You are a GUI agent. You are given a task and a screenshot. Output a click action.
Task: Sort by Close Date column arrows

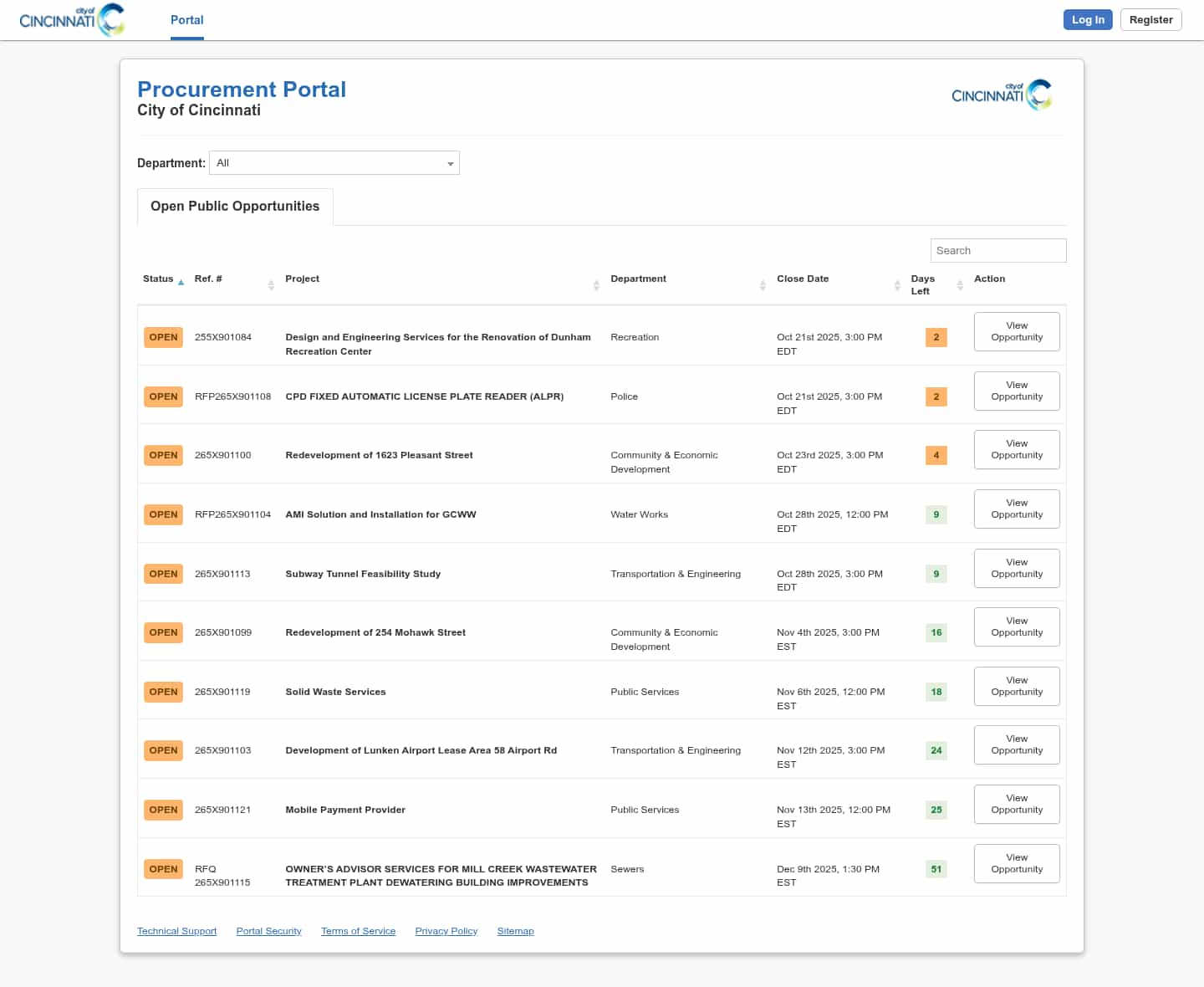point(897,285)
